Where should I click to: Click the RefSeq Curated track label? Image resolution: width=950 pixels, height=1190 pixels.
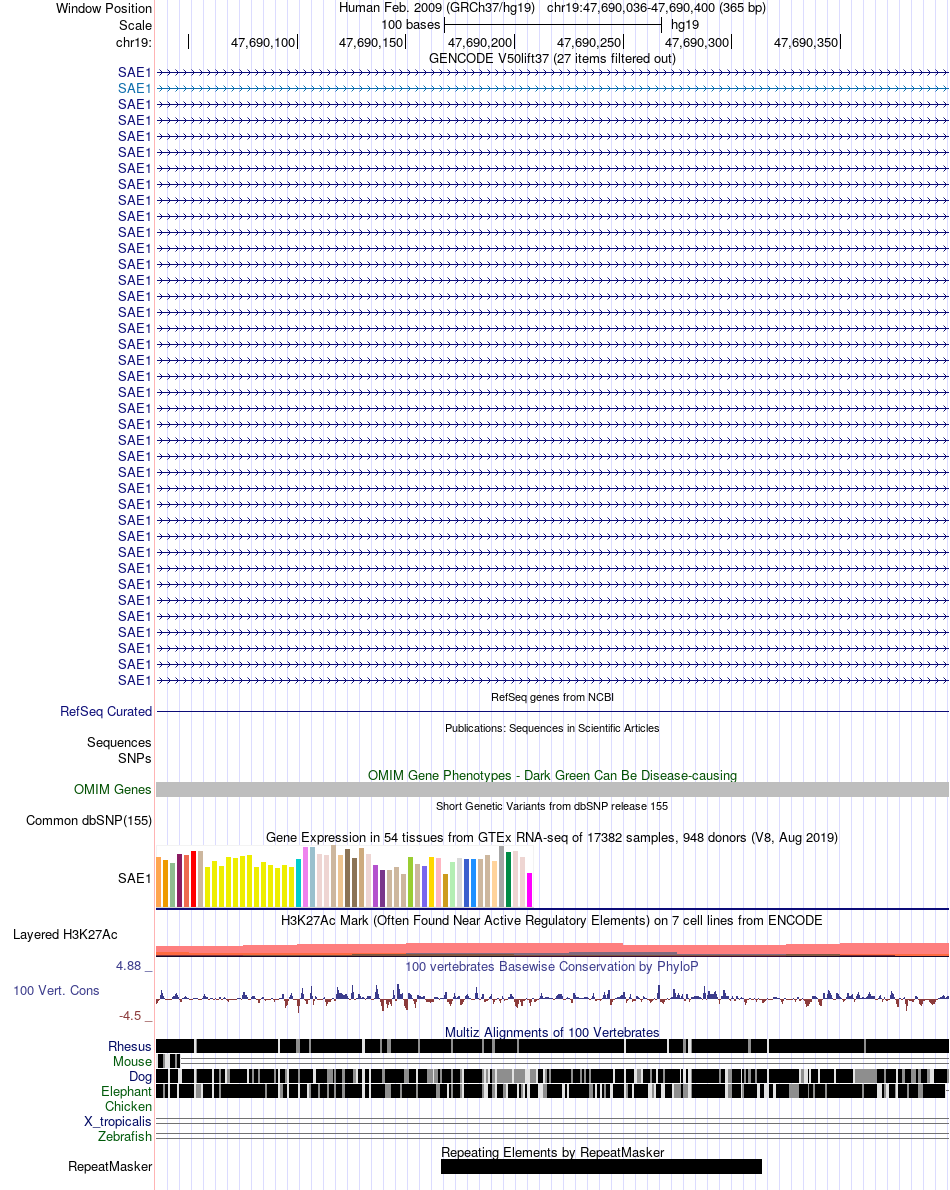pyautogui.click(x=106, y=711)
